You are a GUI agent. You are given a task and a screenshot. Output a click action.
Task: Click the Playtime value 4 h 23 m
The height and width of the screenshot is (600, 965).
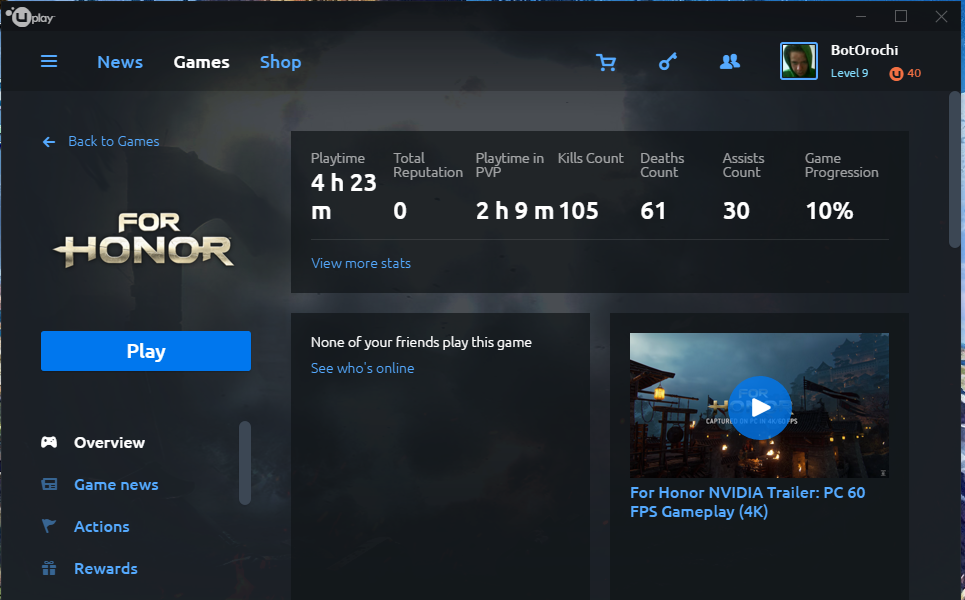[343, 197]
